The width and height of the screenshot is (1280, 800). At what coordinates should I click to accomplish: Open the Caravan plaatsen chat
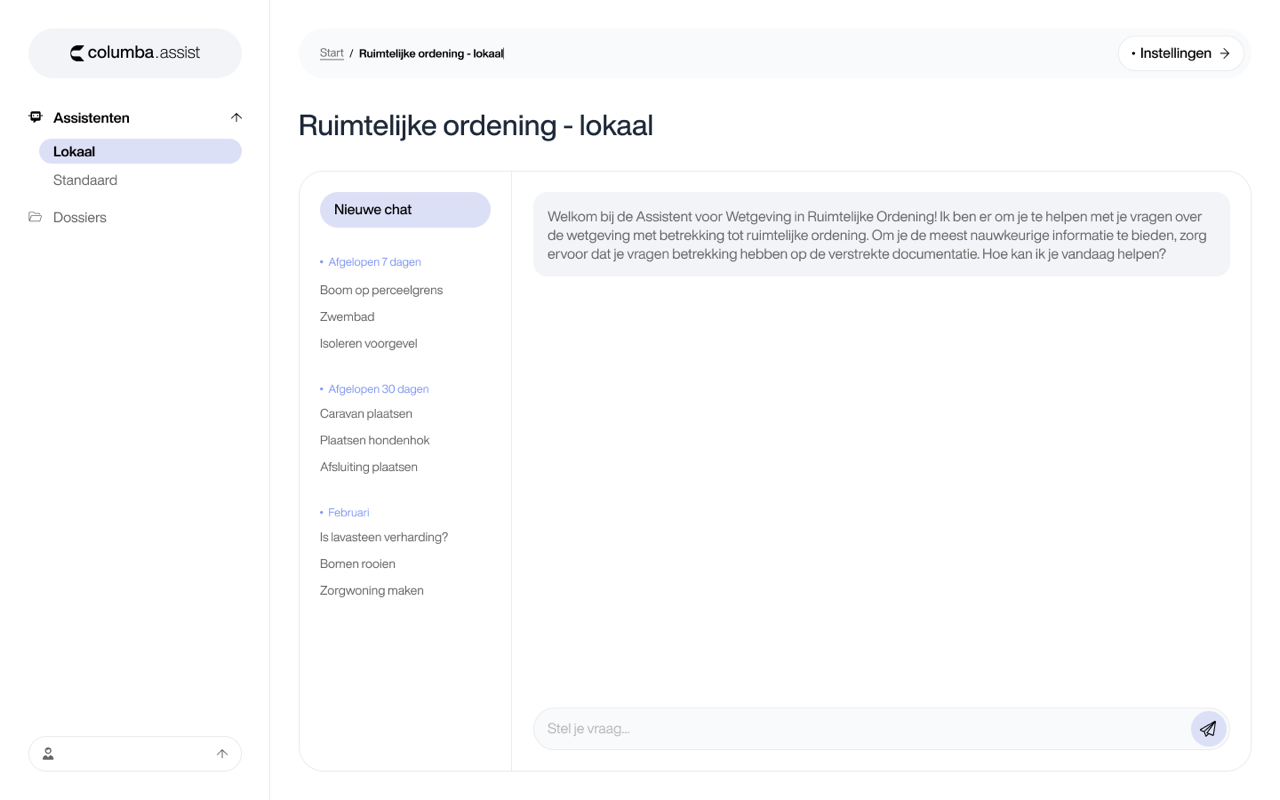coord(366,413)
